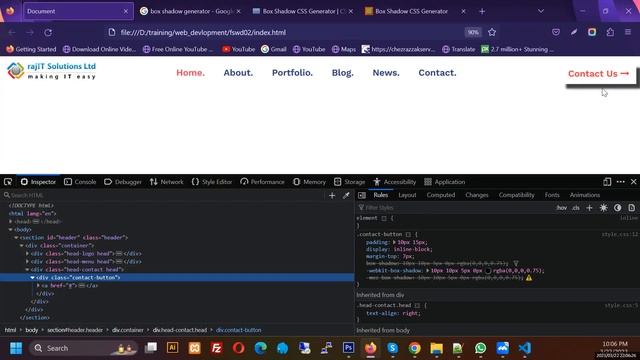The height and width of the screenshot is (360, 640).
Task: Open FileZilla from the taskbar
Action: coord(216,348)
